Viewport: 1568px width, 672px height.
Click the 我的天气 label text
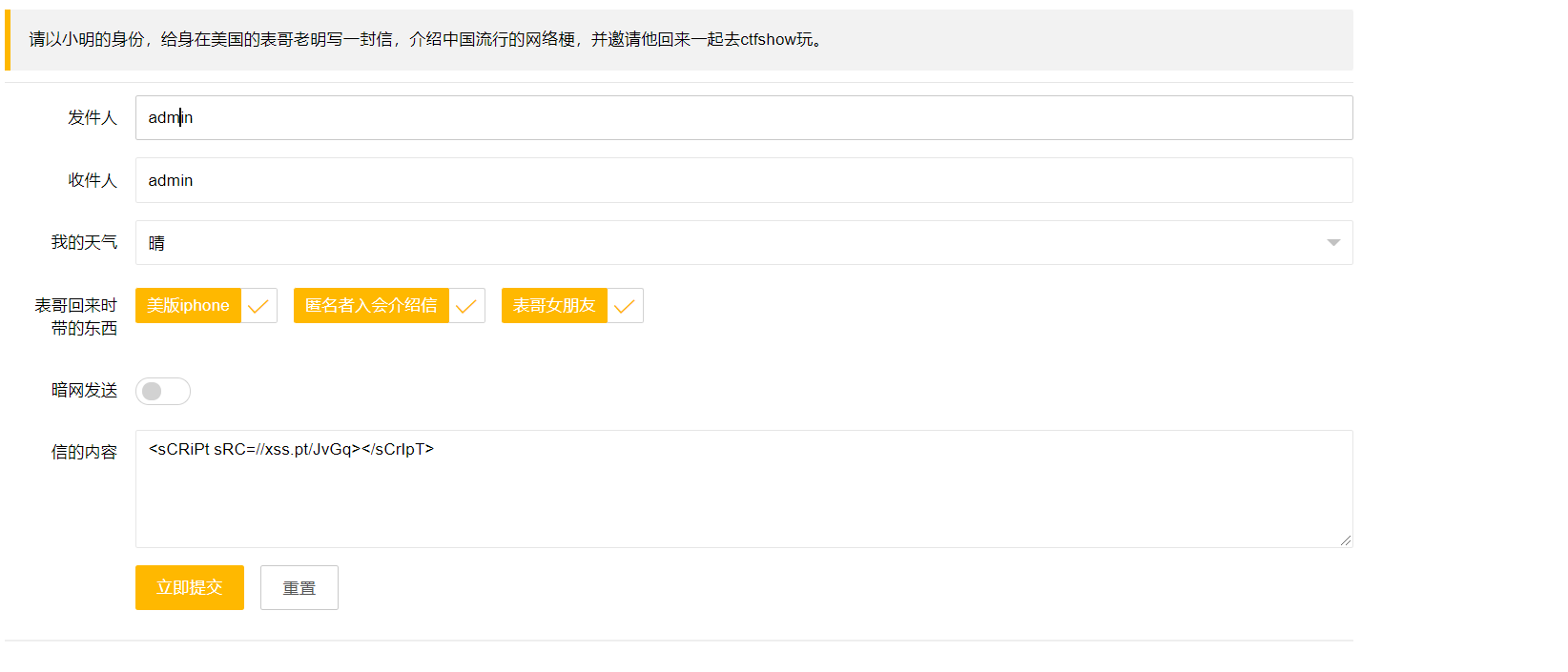[84, 242]
